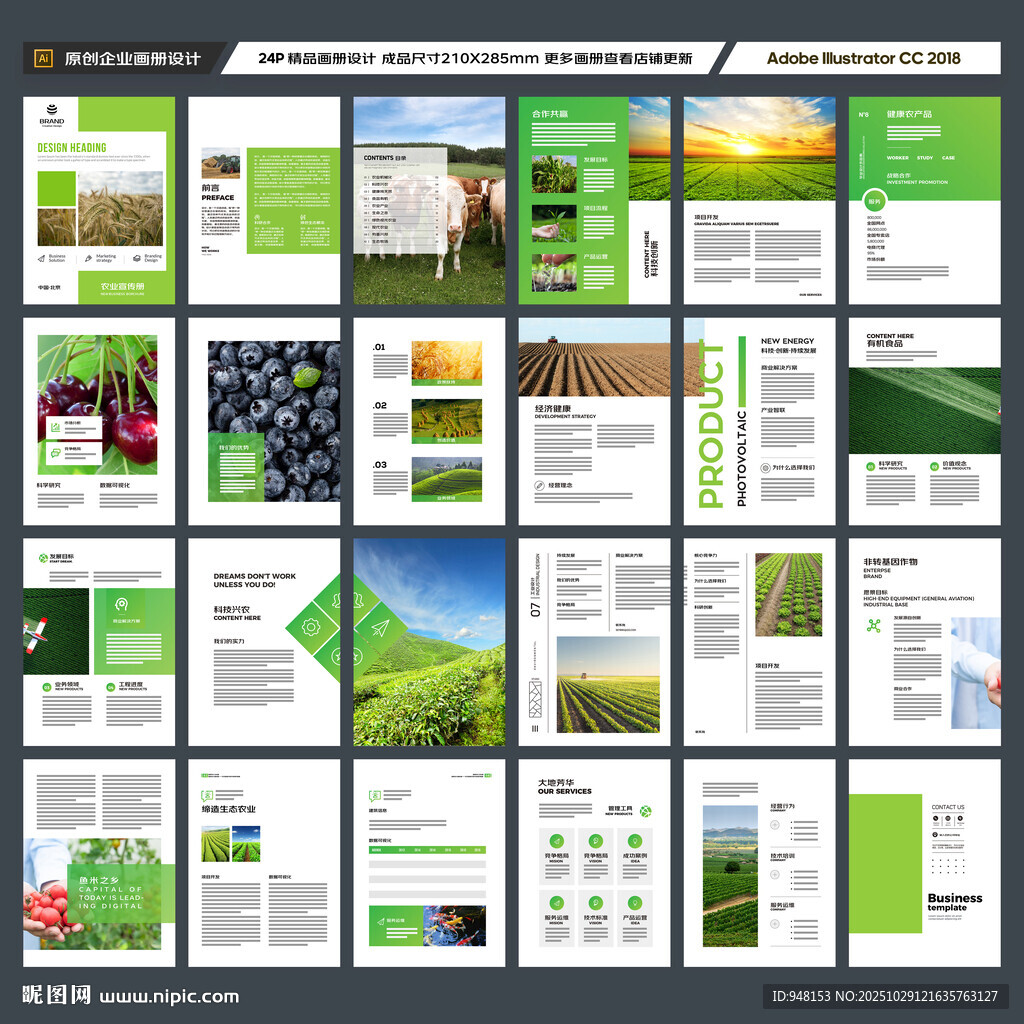Click the plowed field photo above 经济健康

click(594, 357)
